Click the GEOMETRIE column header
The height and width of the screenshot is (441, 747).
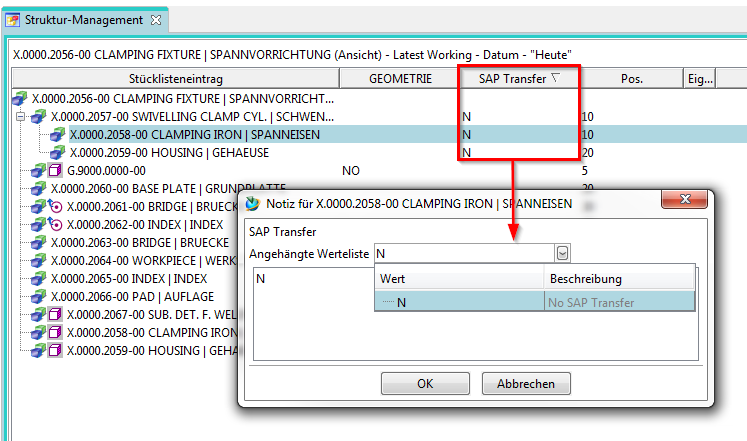pyautogui.click(x=400, y=78)
